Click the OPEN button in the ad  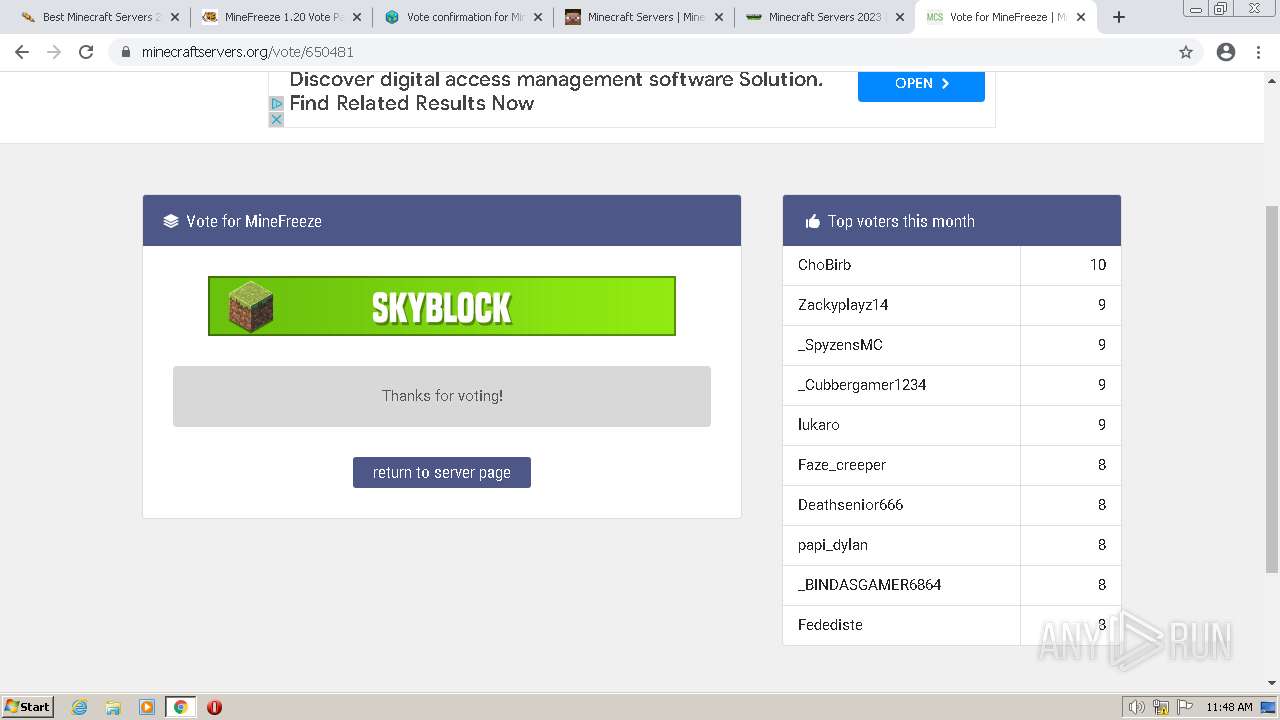coord(921,84)
